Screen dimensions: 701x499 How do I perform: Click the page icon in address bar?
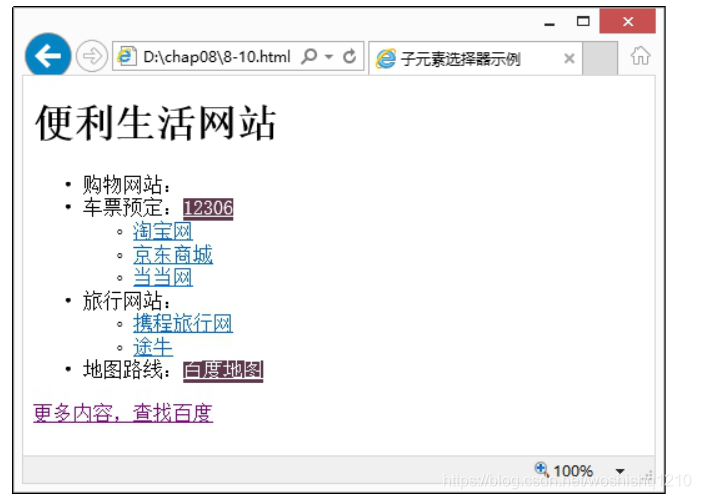[127, 56]
